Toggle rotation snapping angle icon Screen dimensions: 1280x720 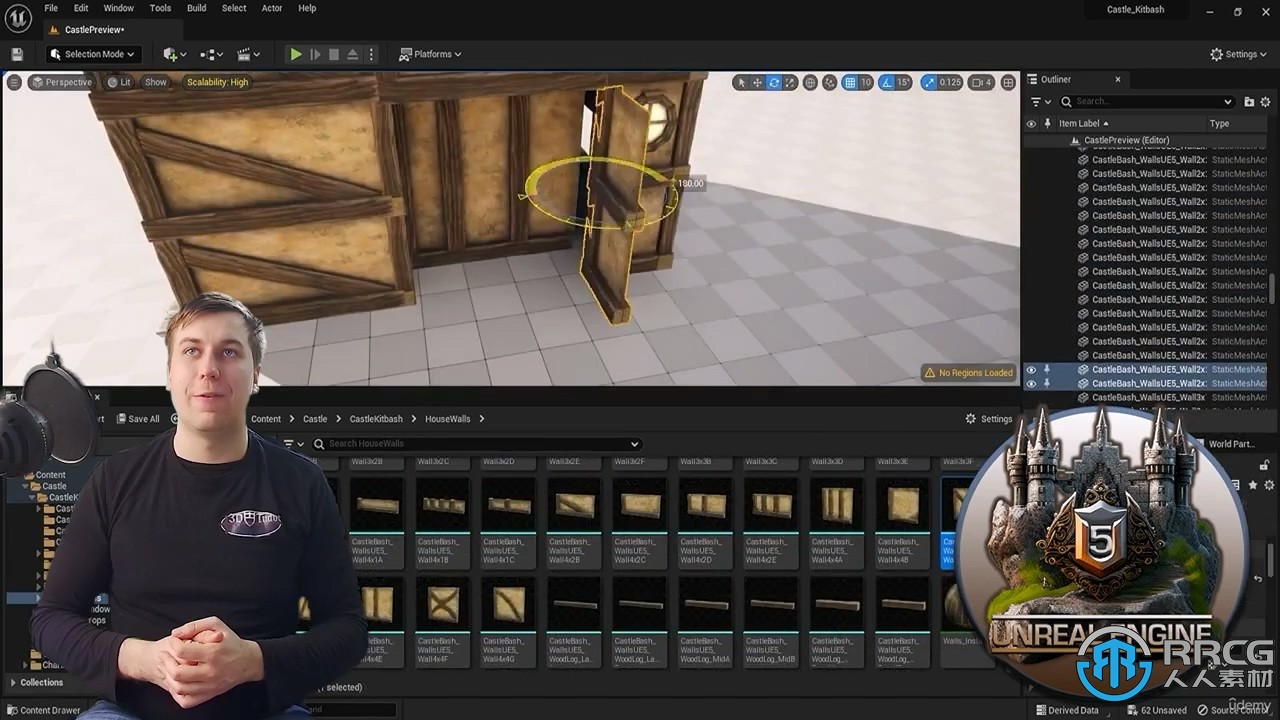point(887,82)
